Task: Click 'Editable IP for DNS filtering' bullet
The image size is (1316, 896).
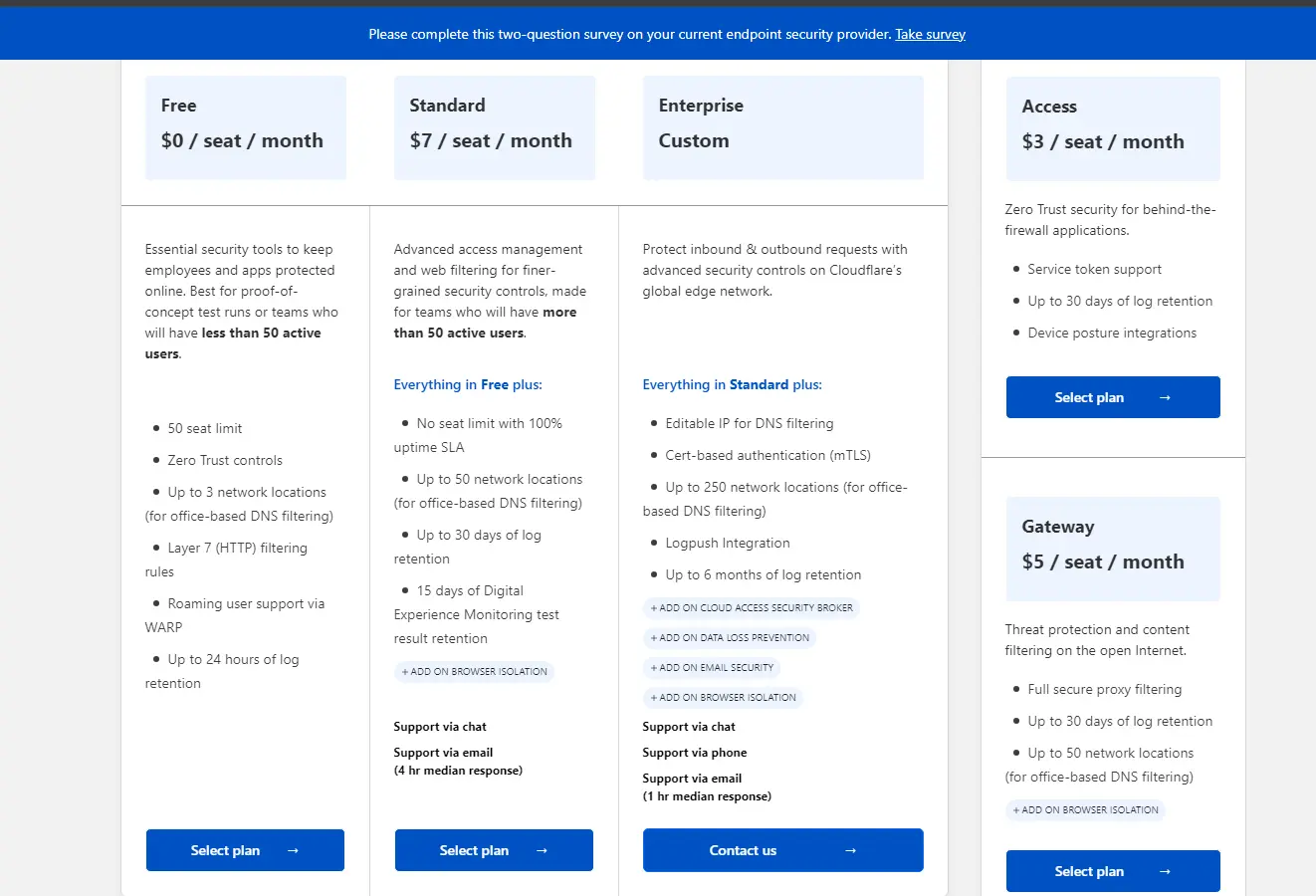Action: click(x=750, y=423)
